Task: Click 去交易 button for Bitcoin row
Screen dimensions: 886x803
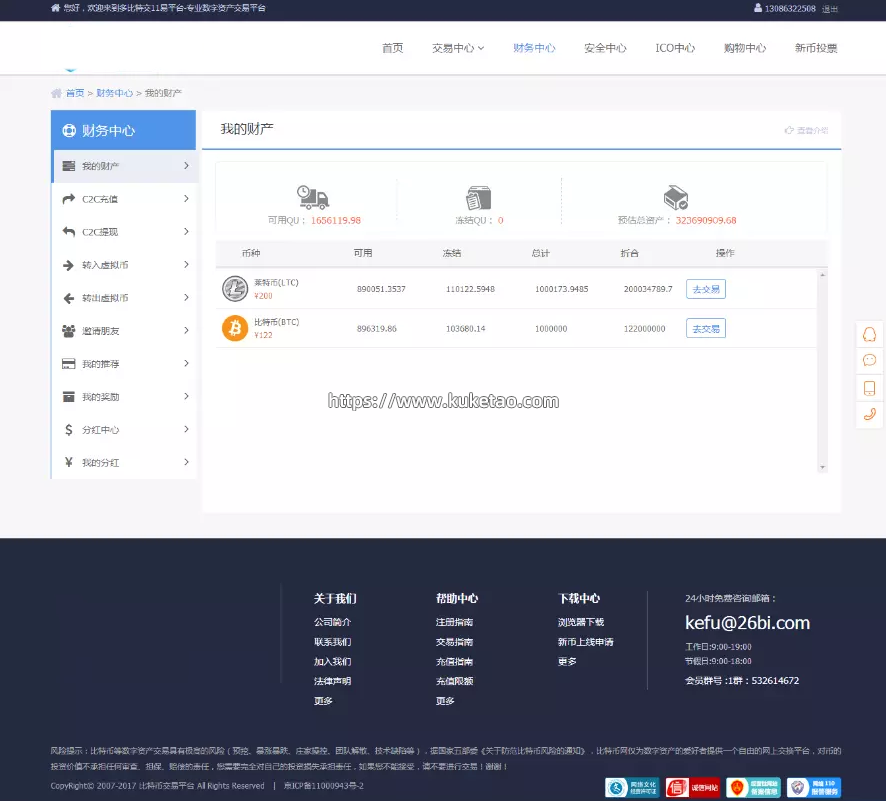Action: [x=705, y=328]
